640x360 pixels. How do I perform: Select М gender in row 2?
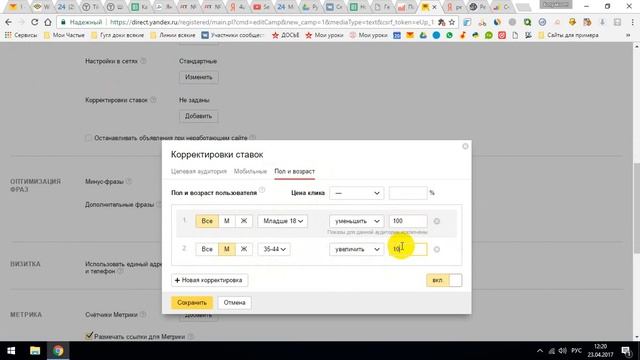227,249
